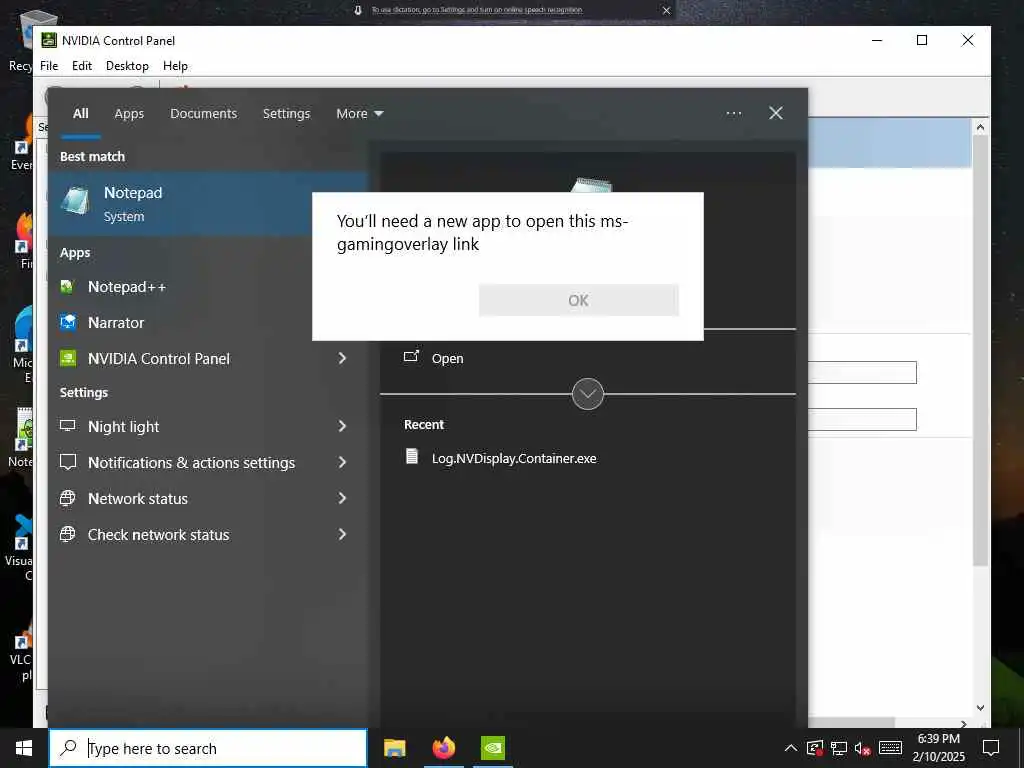
Task: Click the recent file document icon
Action: click(412, 456)
